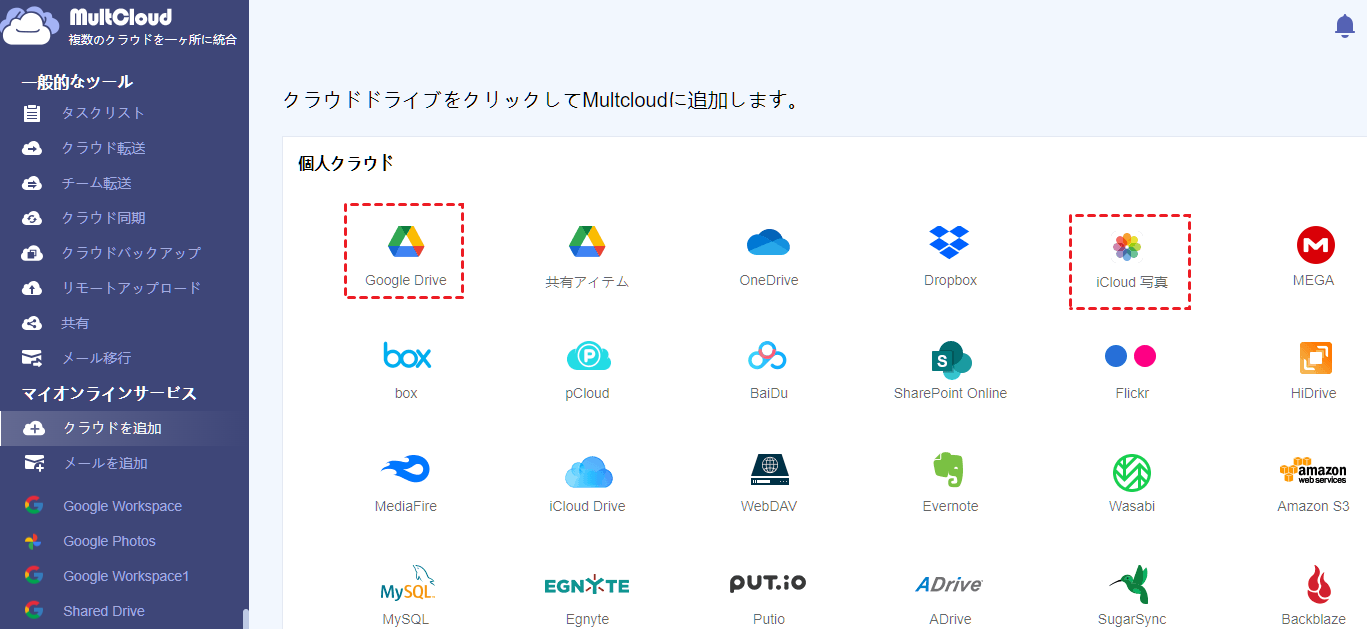This screenshot has height=629, width=1367.
Task: Open the notification bell
Action: [1345, 27]
